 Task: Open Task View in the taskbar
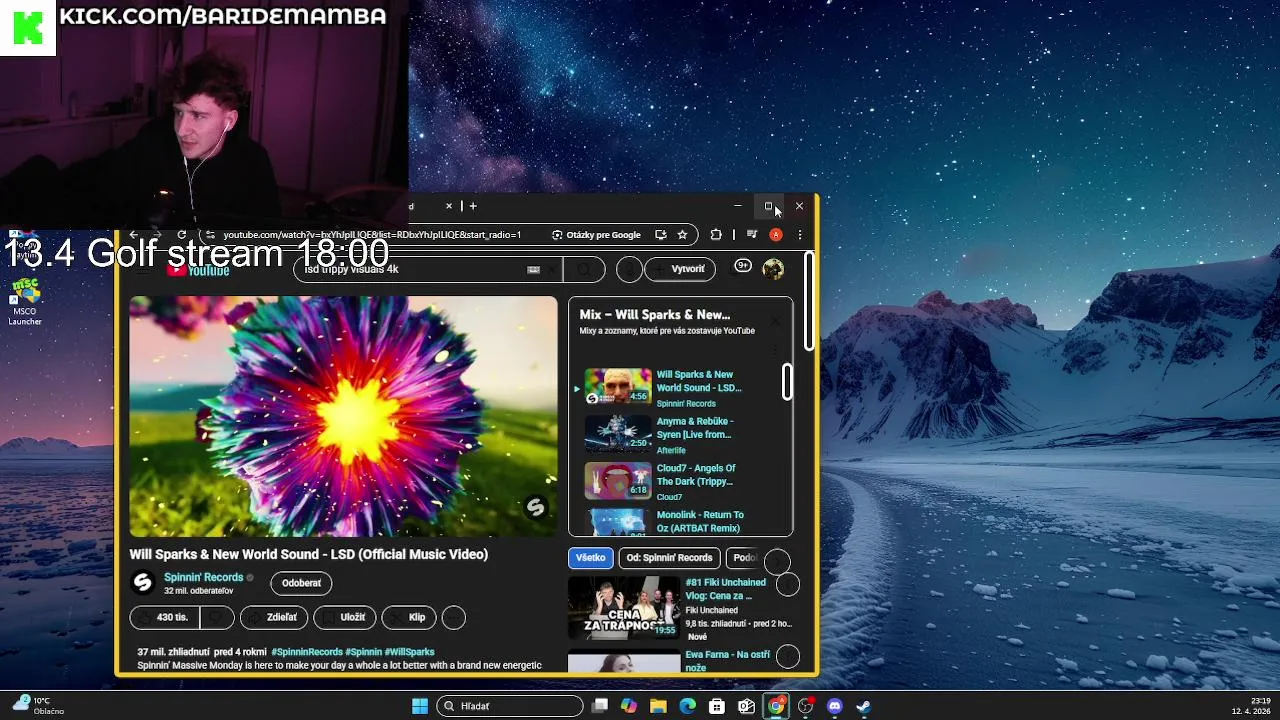pos(599,706)
